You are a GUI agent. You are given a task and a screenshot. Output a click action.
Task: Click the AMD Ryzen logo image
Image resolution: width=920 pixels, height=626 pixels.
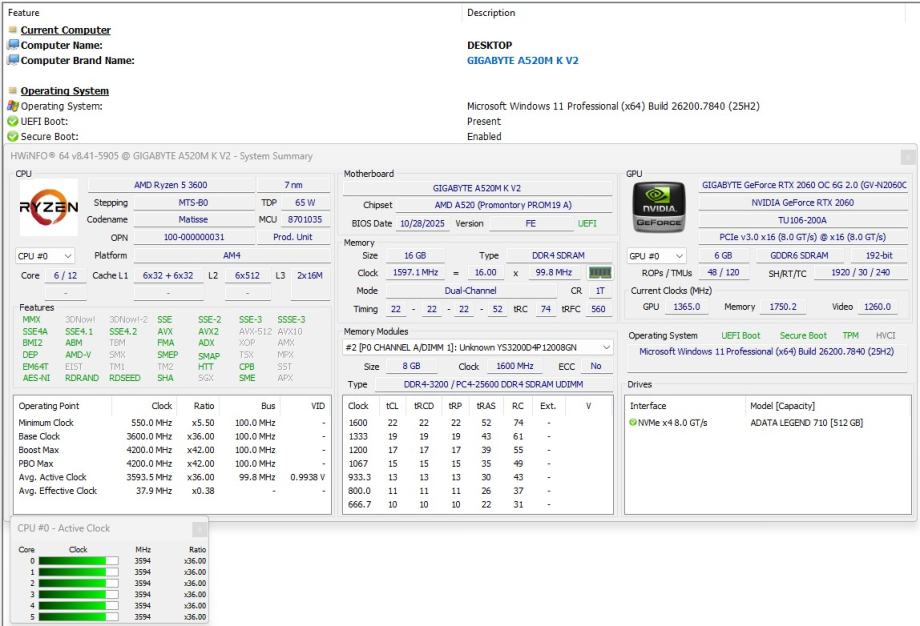[48, 207]
